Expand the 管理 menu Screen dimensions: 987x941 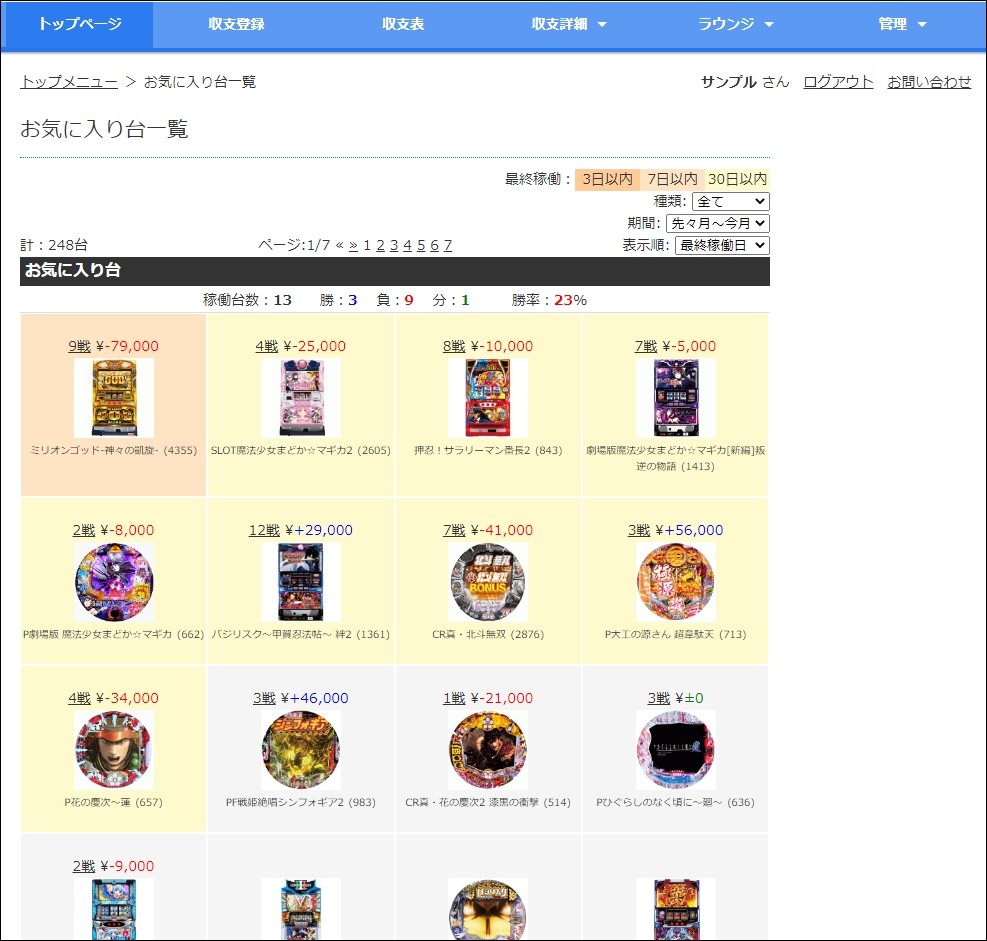902,24
